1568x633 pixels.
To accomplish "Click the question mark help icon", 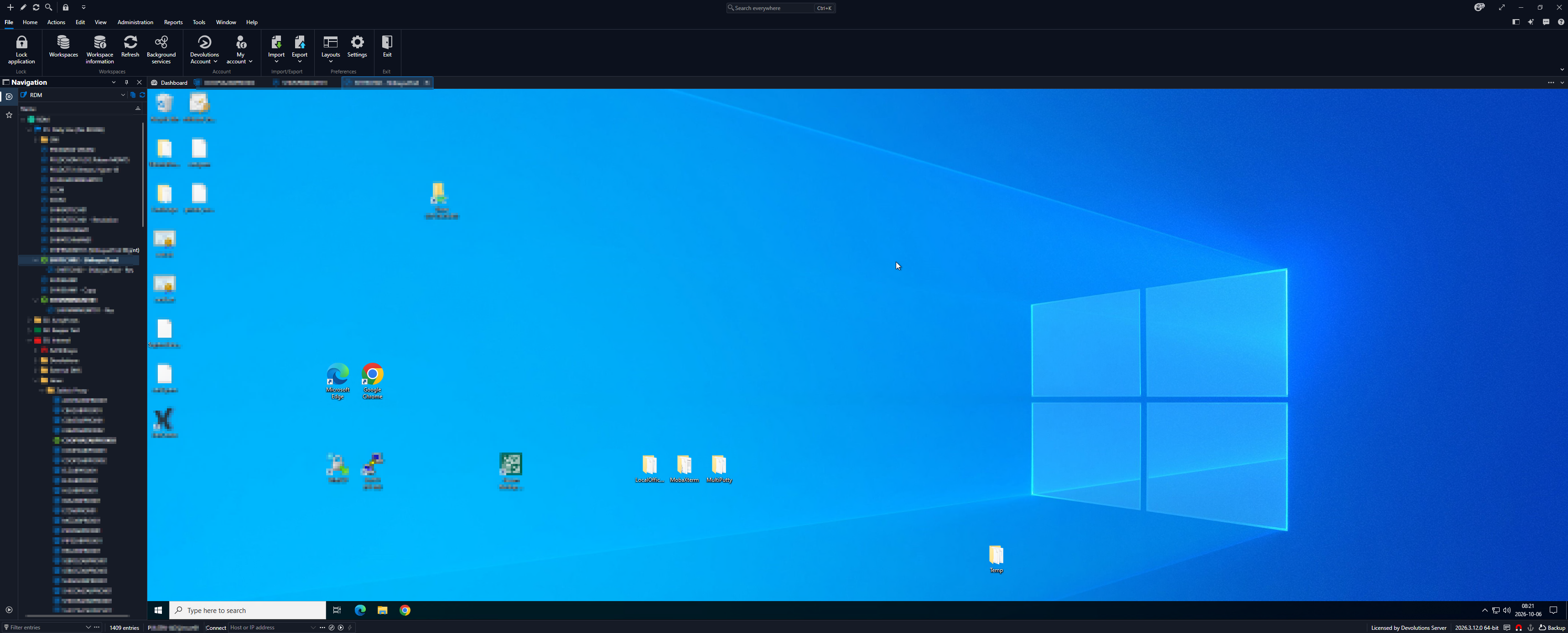I will pos(1561,22).
